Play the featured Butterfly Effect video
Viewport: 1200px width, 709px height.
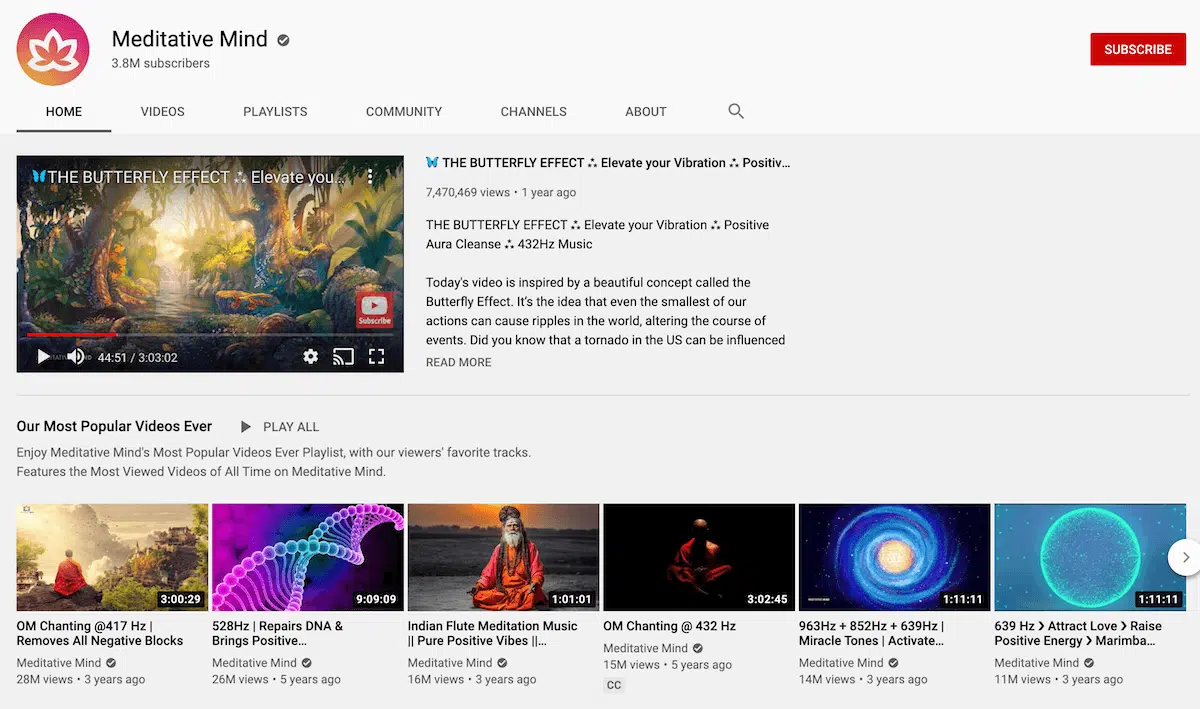coord(43,356)
